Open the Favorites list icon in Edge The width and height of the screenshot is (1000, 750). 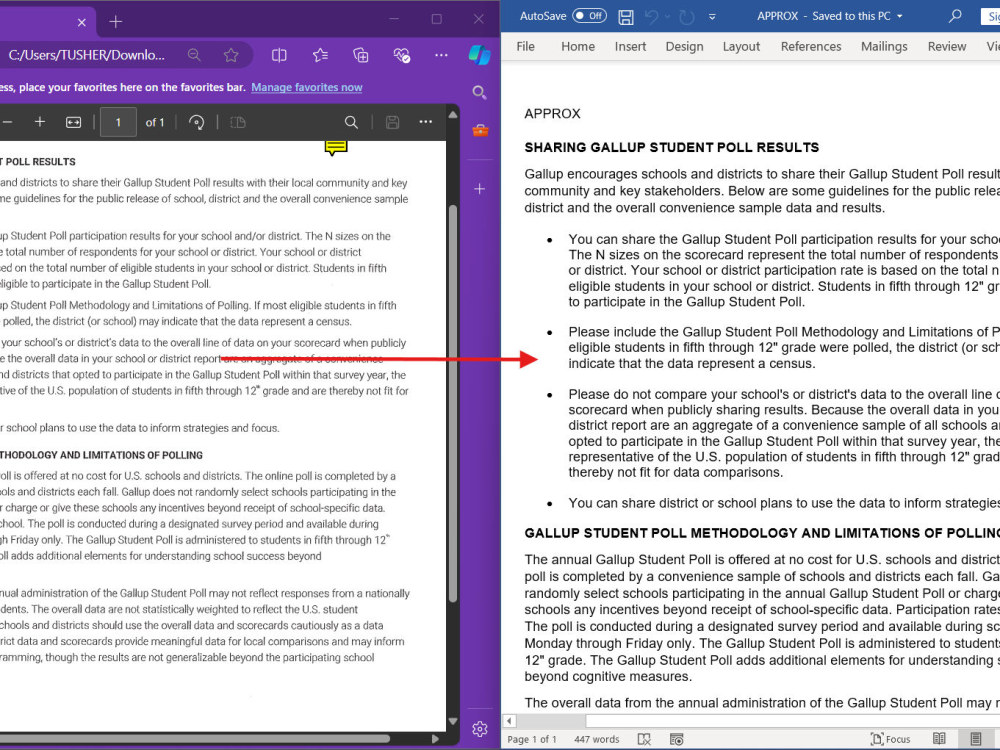320,55
